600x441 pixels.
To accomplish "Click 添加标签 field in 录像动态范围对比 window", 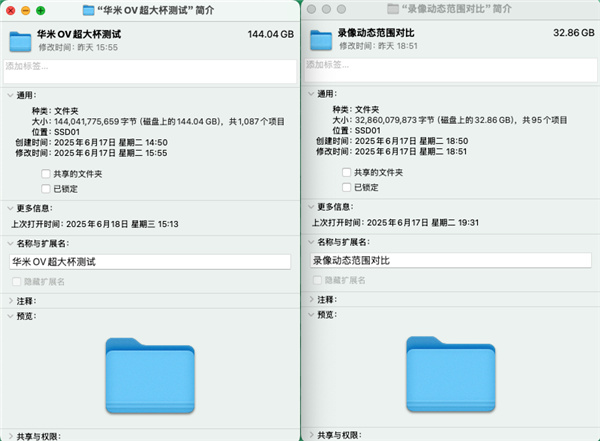I will 451,70.
